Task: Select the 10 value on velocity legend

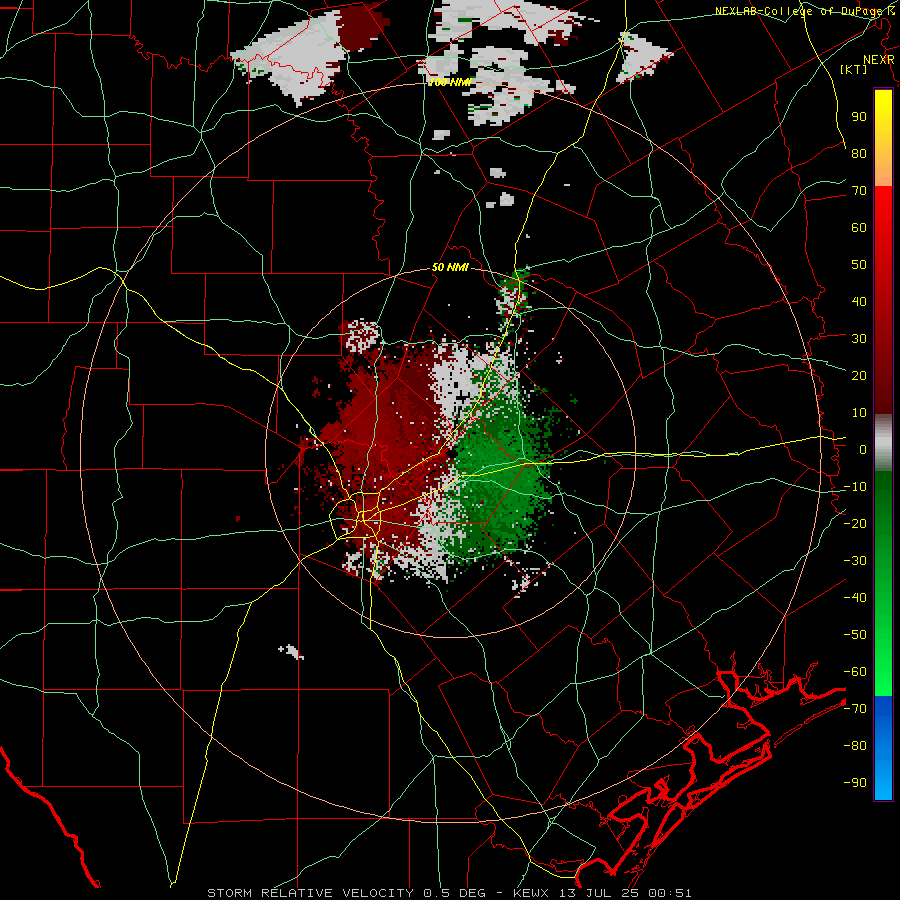Action: (x=859, y=413)
